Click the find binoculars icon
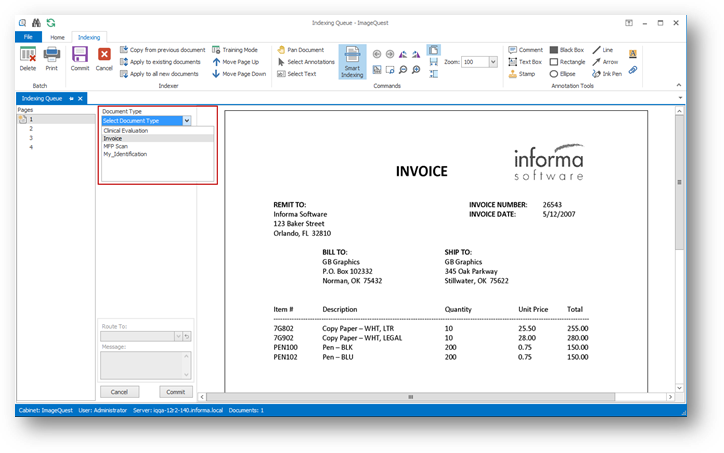Viewport: 724px width, 453px height. [x=36, y=23]
